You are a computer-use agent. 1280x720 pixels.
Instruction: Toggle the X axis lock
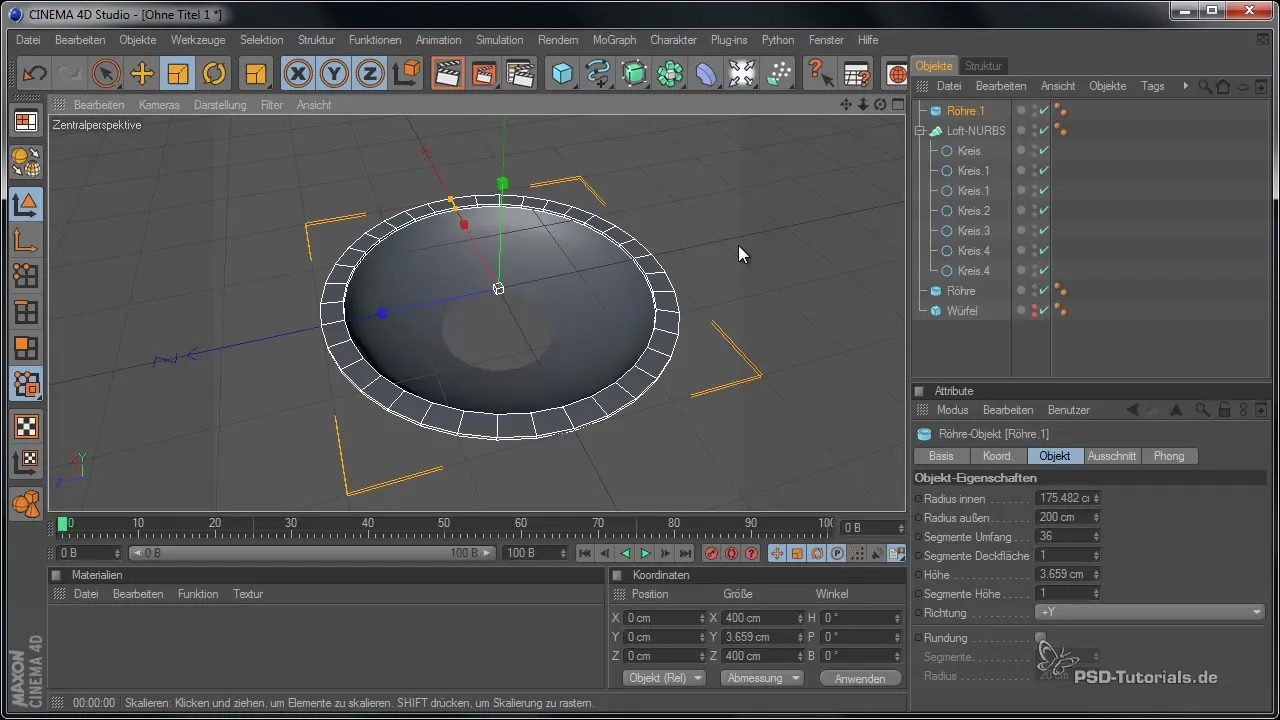tap(297, 74)
